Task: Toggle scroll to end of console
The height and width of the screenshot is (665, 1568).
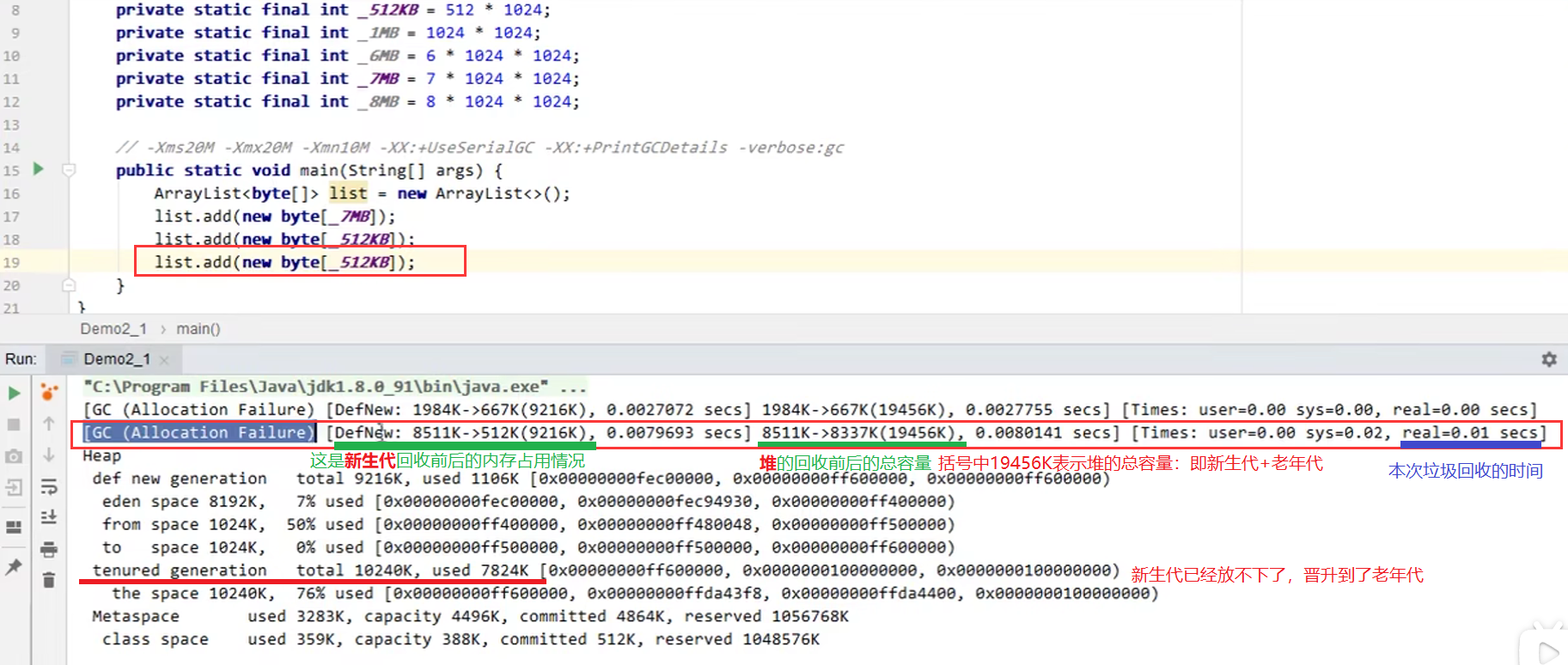Action: pyautogui.click(x=49, y=517)
